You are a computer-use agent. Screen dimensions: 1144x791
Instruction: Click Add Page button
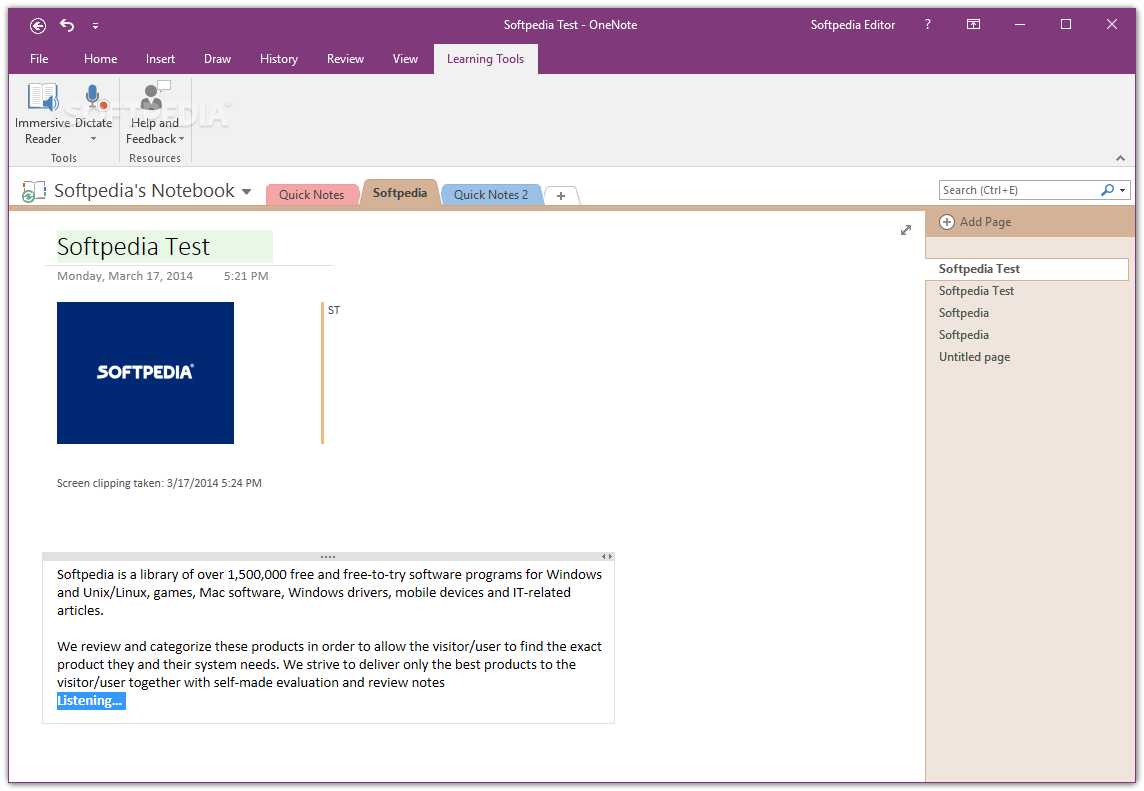click(975, 222)
